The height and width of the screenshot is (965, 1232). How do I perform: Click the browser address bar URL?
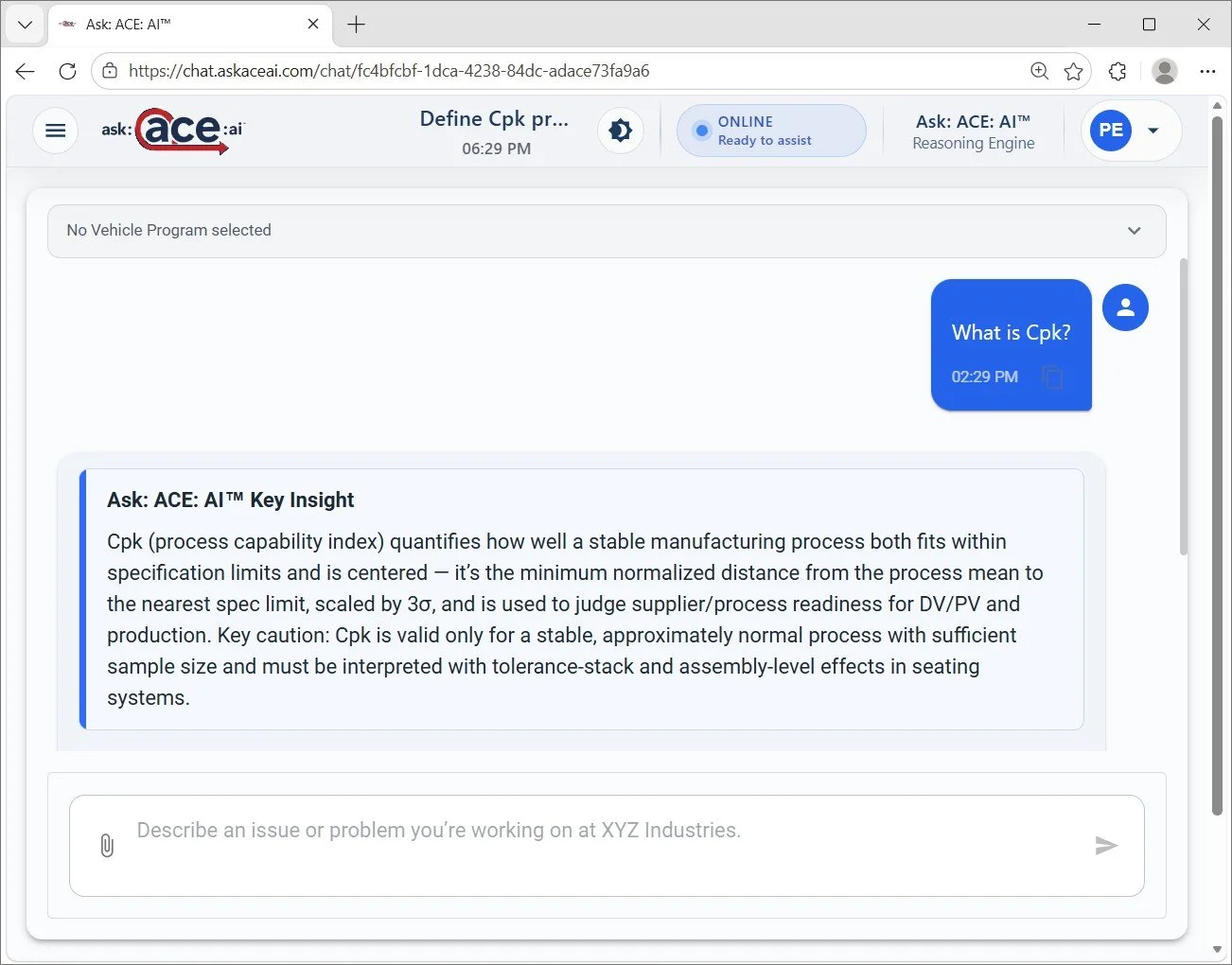(x=389, y=71)
